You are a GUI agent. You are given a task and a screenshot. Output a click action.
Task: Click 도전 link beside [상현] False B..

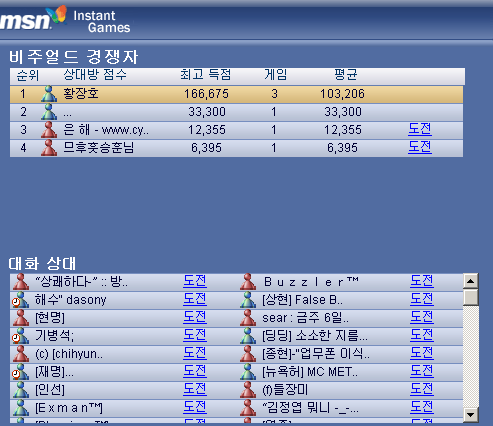click(422, 299)
